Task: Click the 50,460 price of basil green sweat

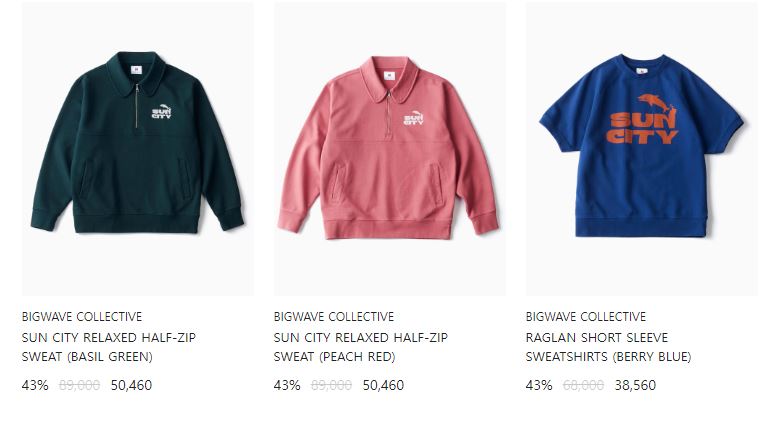Action: tap(131, 386)
